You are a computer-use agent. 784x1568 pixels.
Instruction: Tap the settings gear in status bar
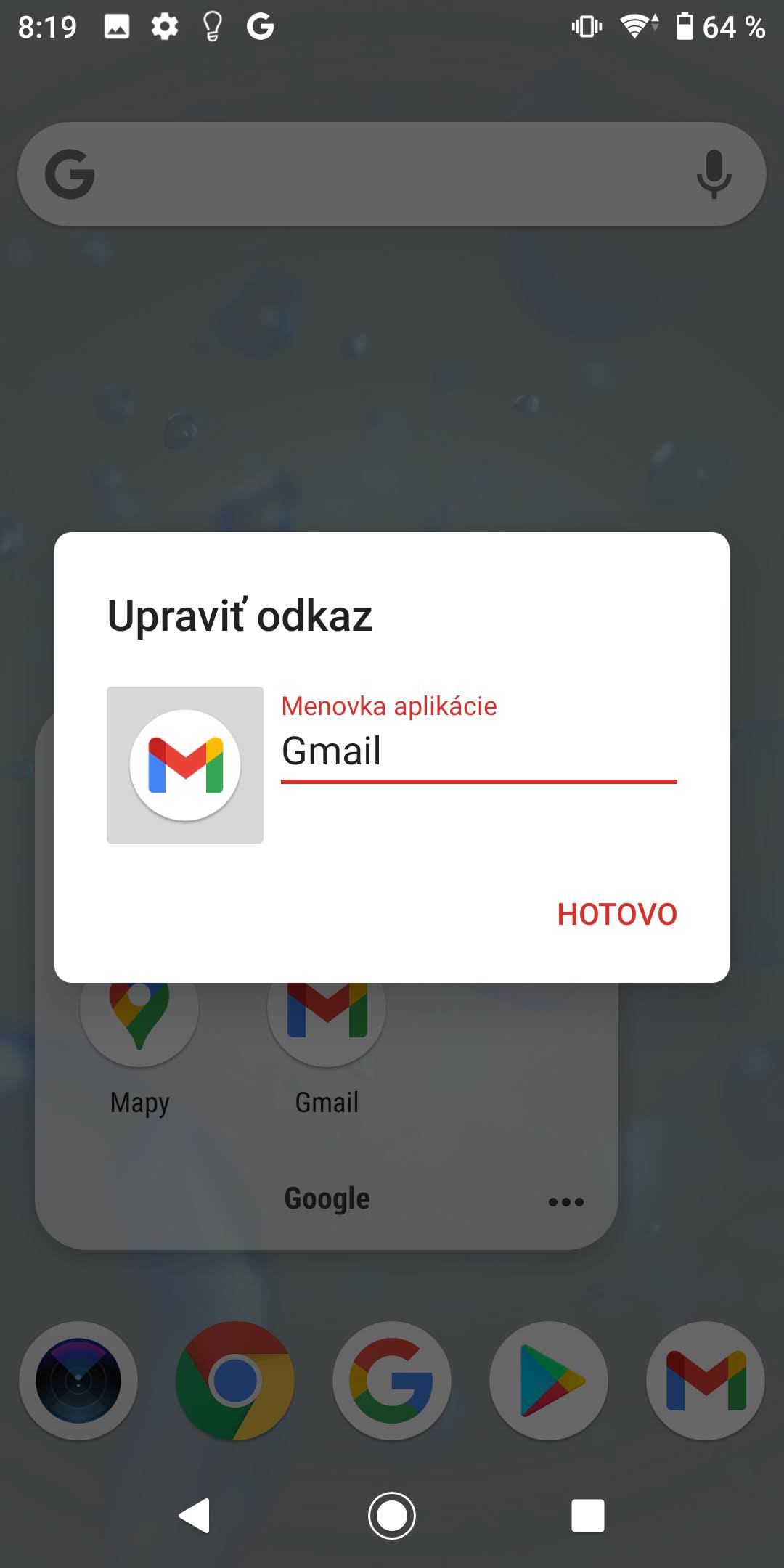pos(165,27)
